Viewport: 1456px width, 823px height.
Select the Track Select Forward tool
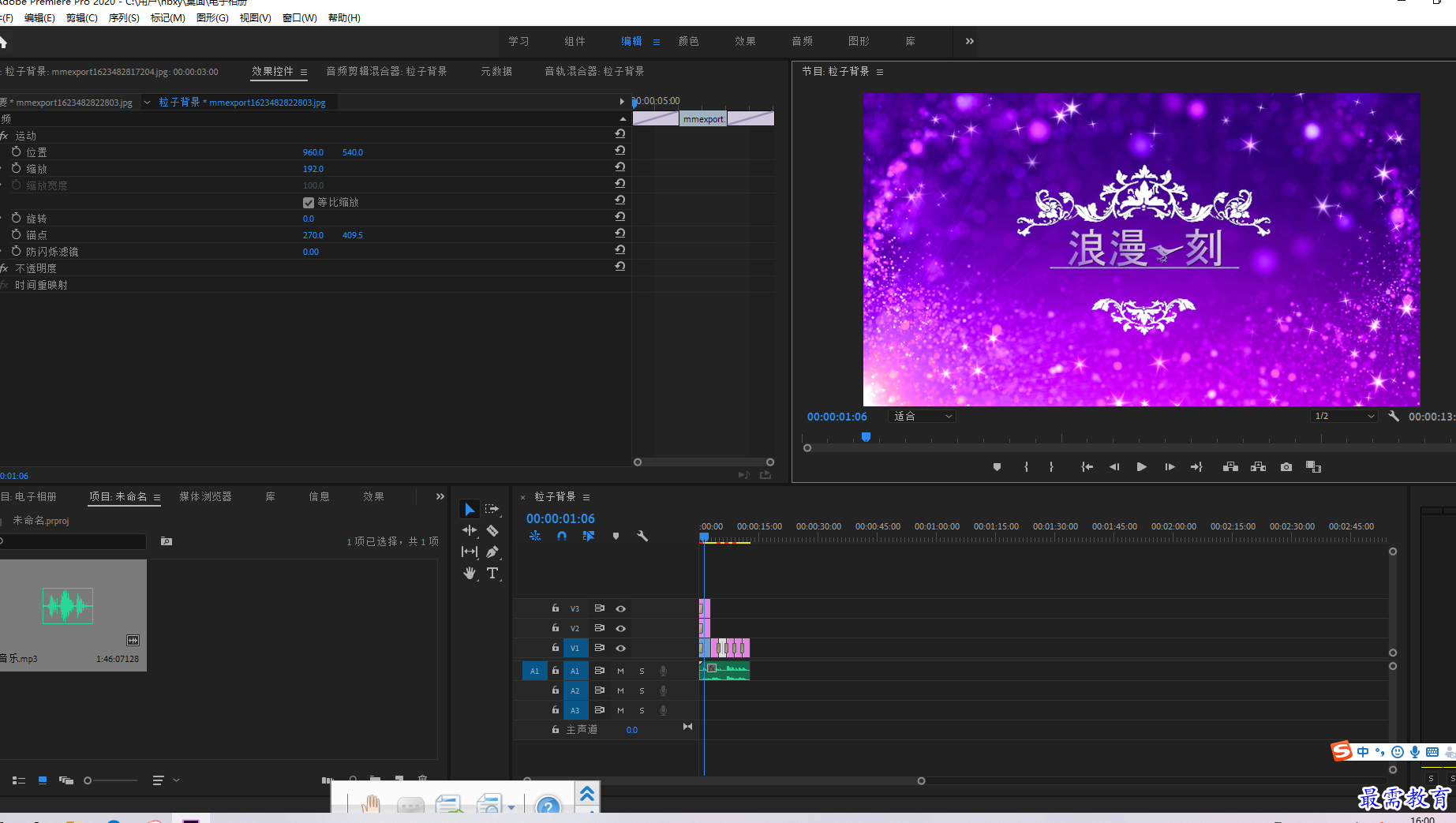coord(492,509)
